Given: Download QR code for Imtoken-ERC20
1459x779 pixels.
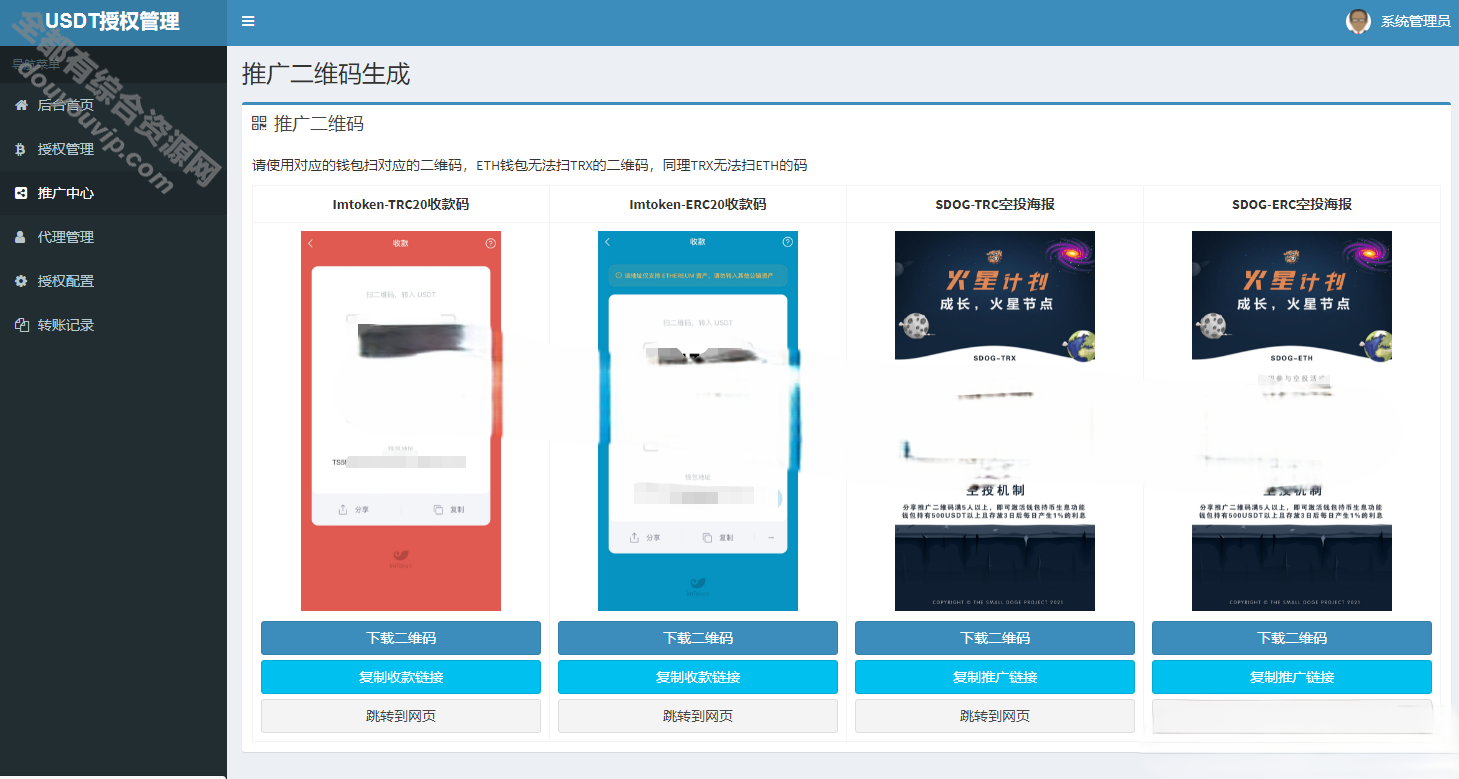Looking at the screenshot, I should 698,638.
